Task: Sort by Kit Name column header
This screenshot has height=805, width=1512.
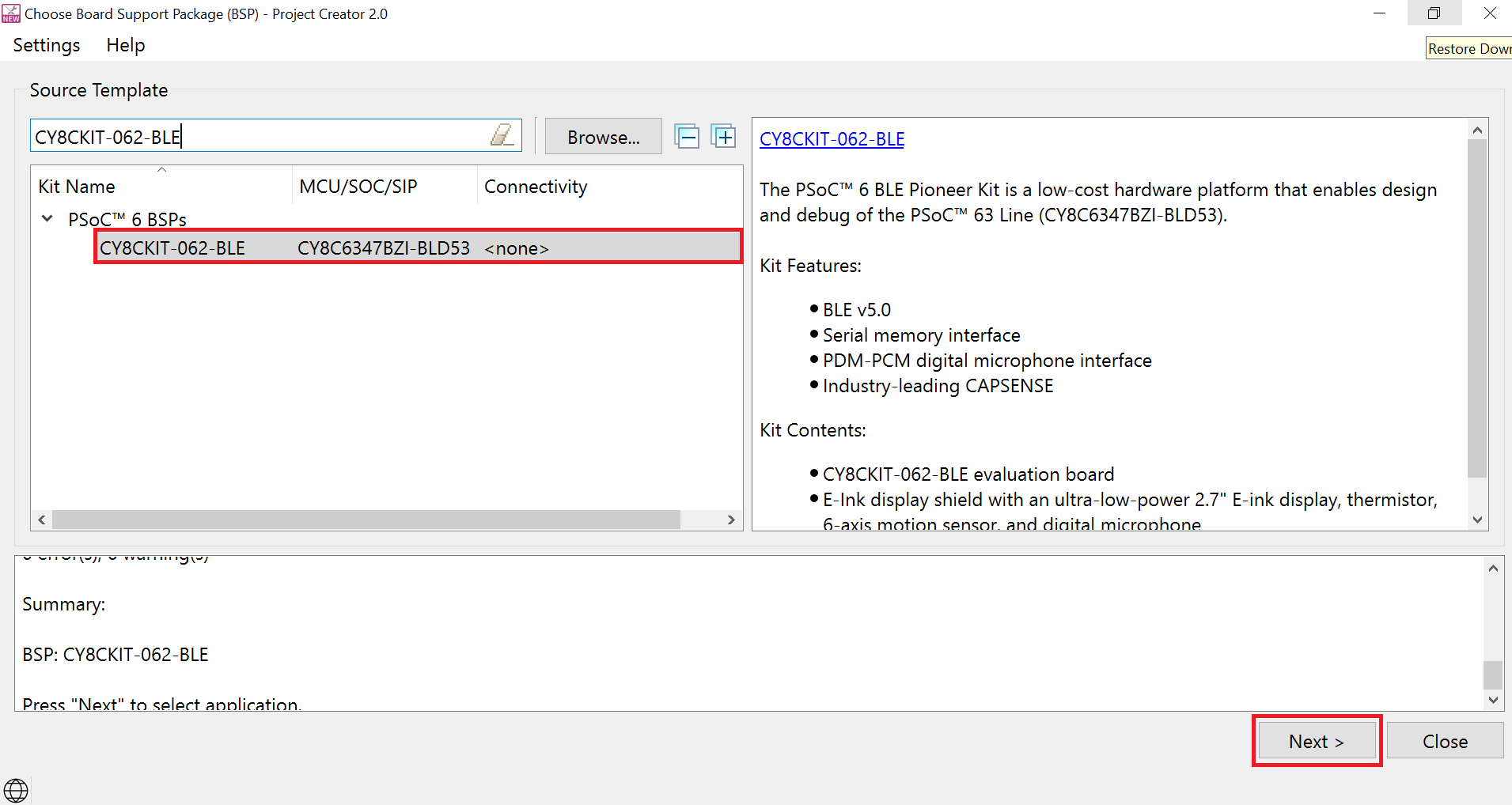Action: pyautogui.click(x=161, y=187)
